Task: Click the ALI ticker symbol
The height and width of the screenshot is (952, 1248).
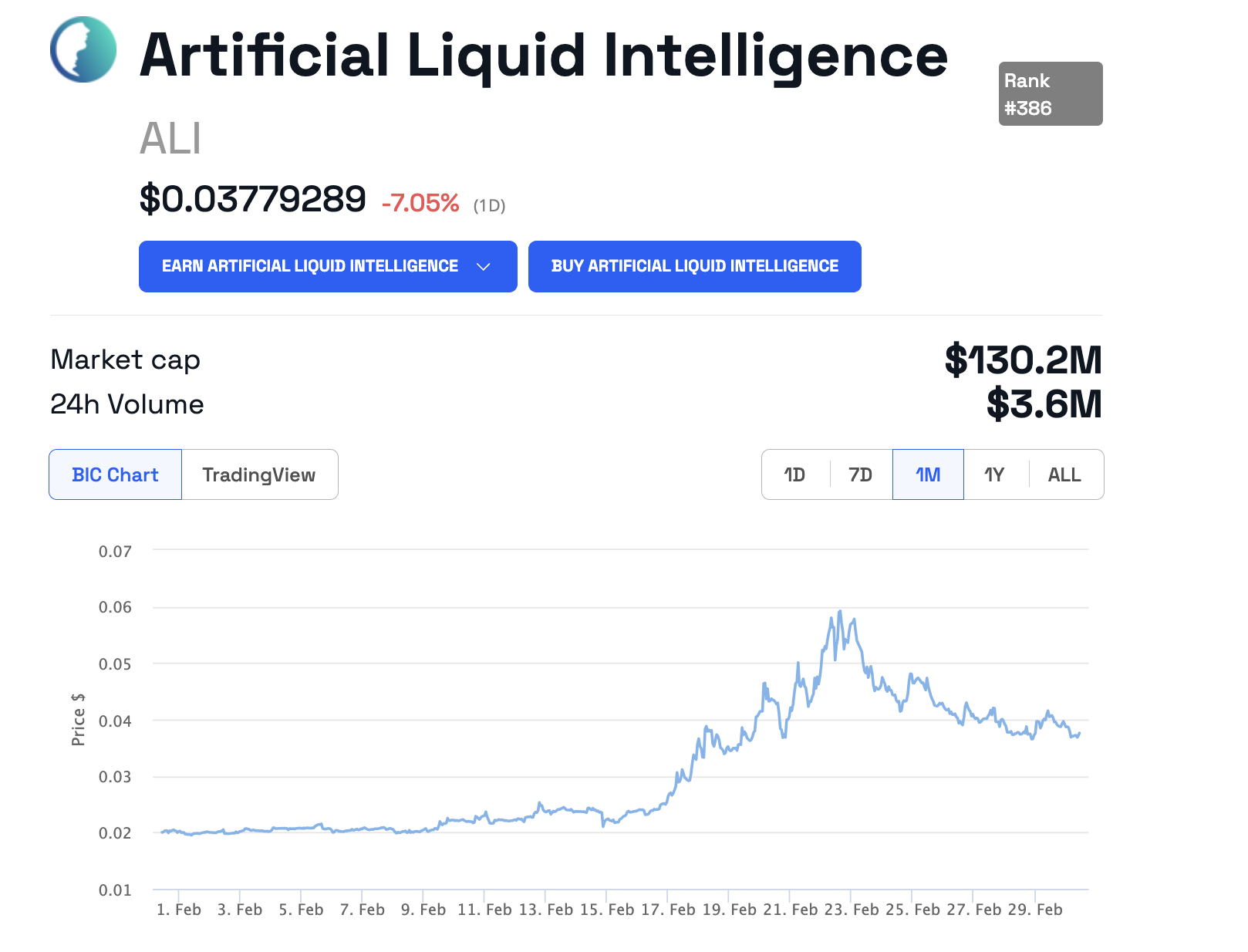Action: (x=170, y=140)
